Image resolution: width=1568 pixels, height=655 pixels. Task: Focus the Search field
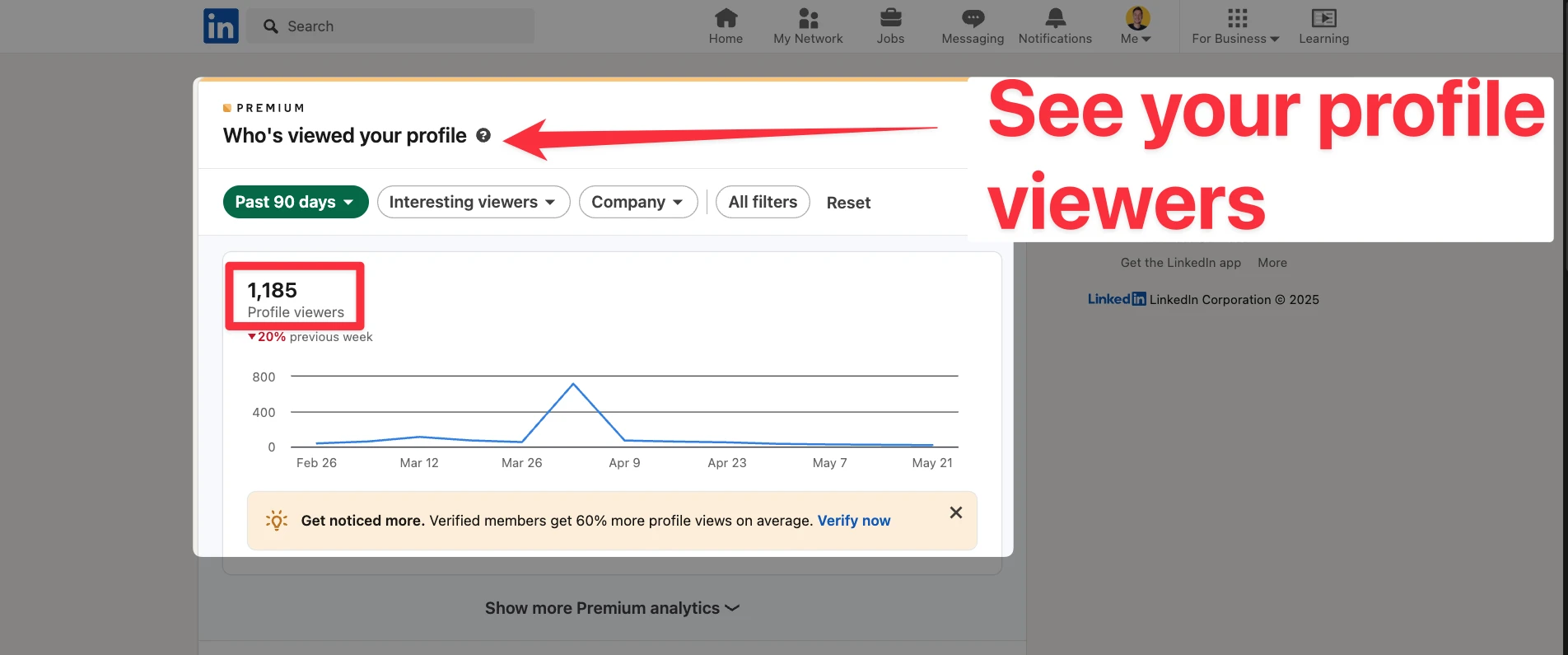(x=390, y=26)
